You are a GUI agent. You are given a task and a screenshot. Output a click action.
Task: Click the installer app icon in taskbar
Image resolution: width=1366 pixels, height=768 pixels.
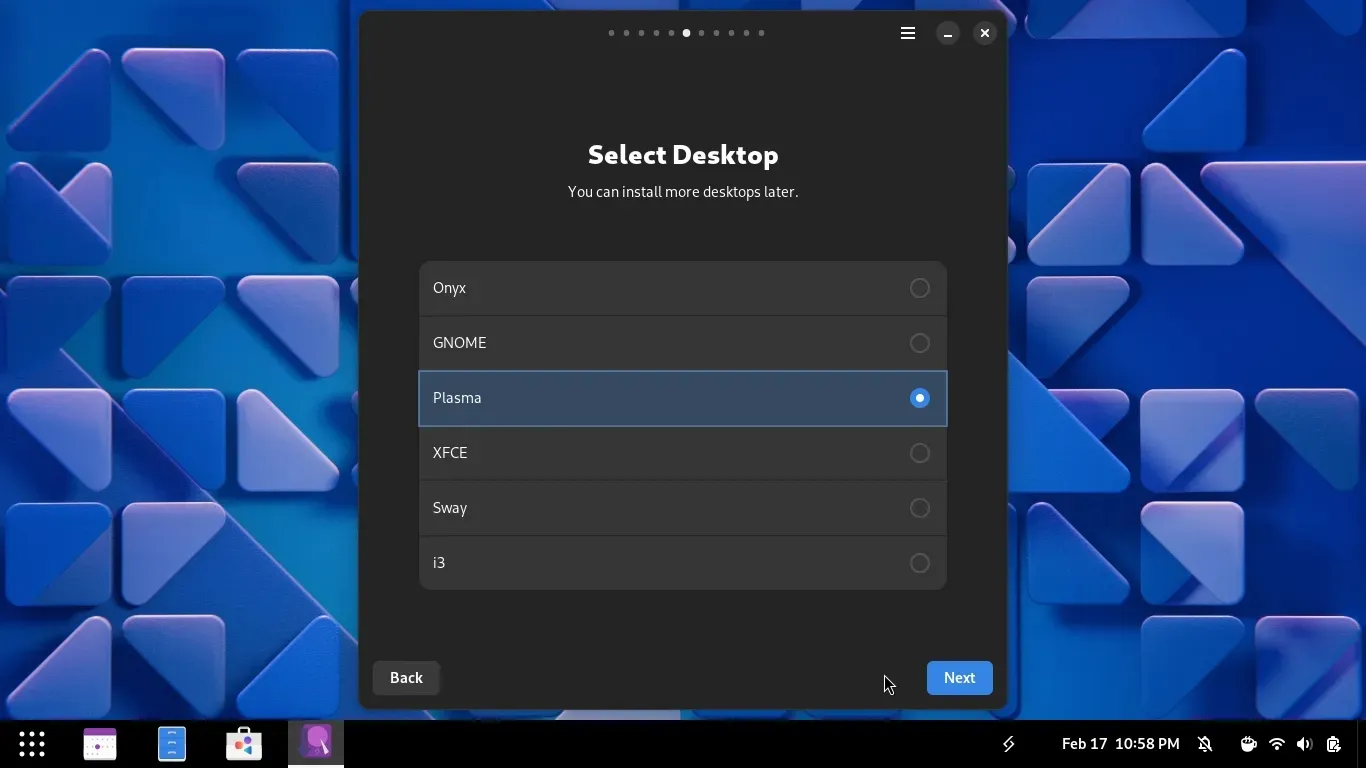coord(316,743)
